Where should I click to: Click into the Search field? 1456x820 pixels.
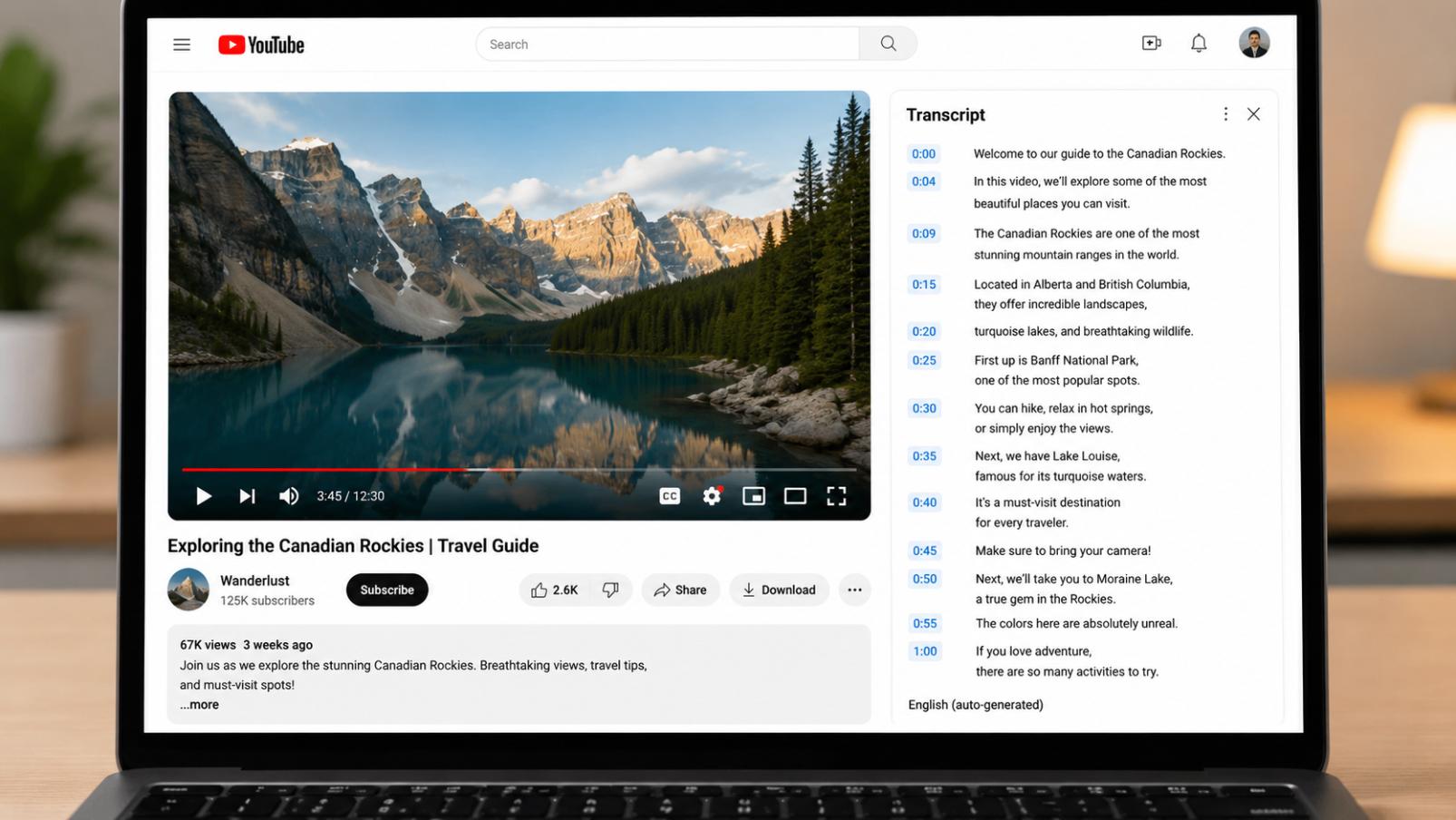[x=667, y=44]
